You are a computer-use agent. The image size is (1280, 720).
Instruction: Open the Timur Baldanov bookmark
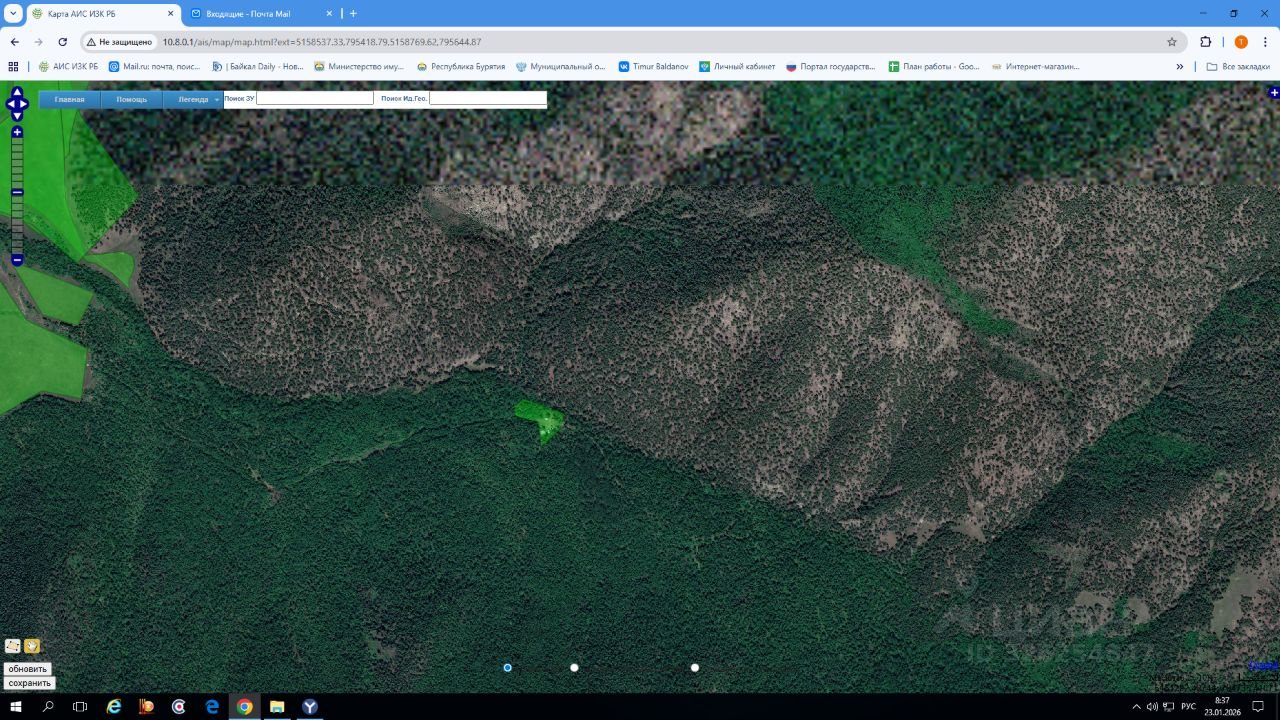[x=653, y=67]
